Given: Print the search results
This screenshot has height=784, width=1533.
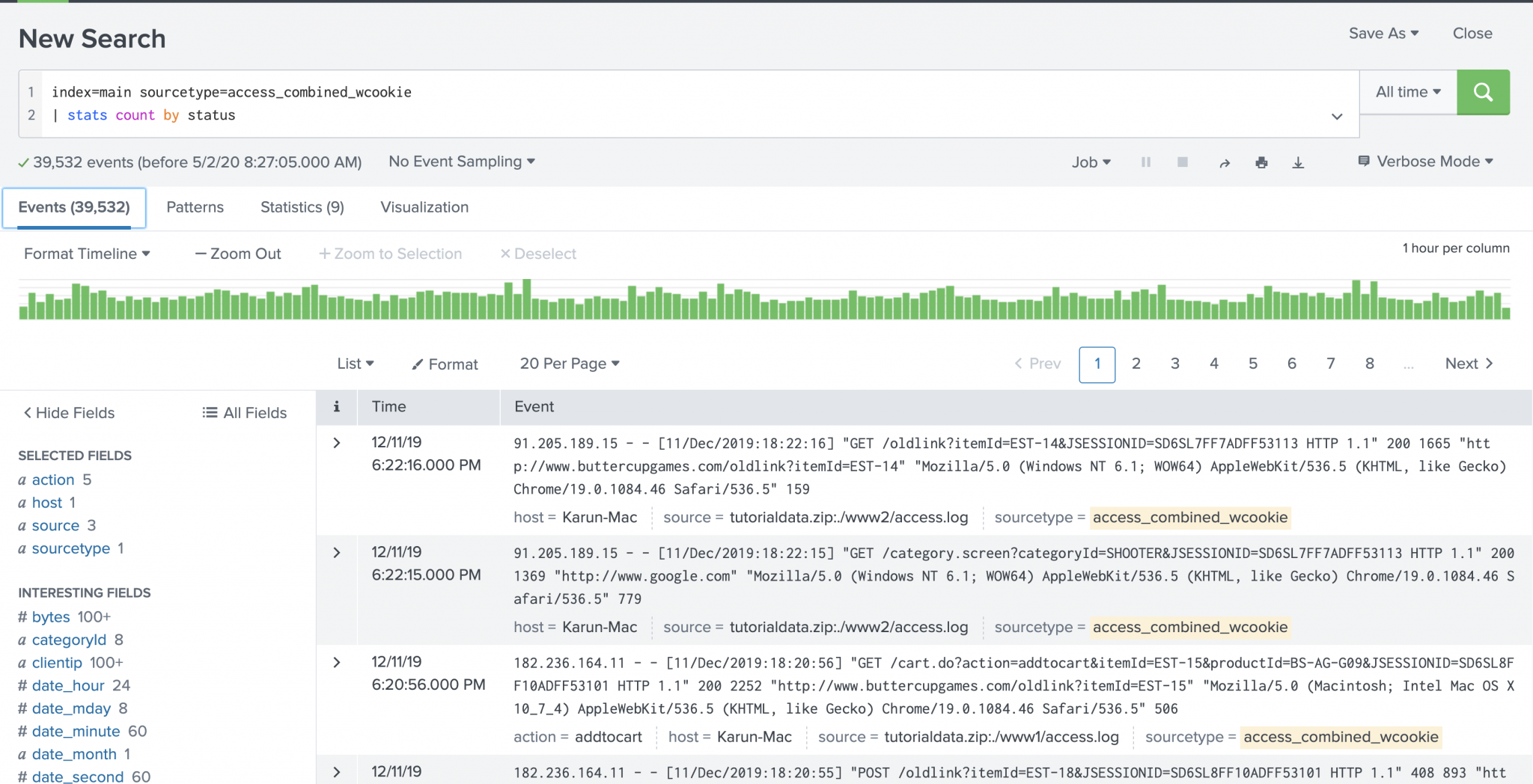Looking at the screenshot, I should [1261, 162].
